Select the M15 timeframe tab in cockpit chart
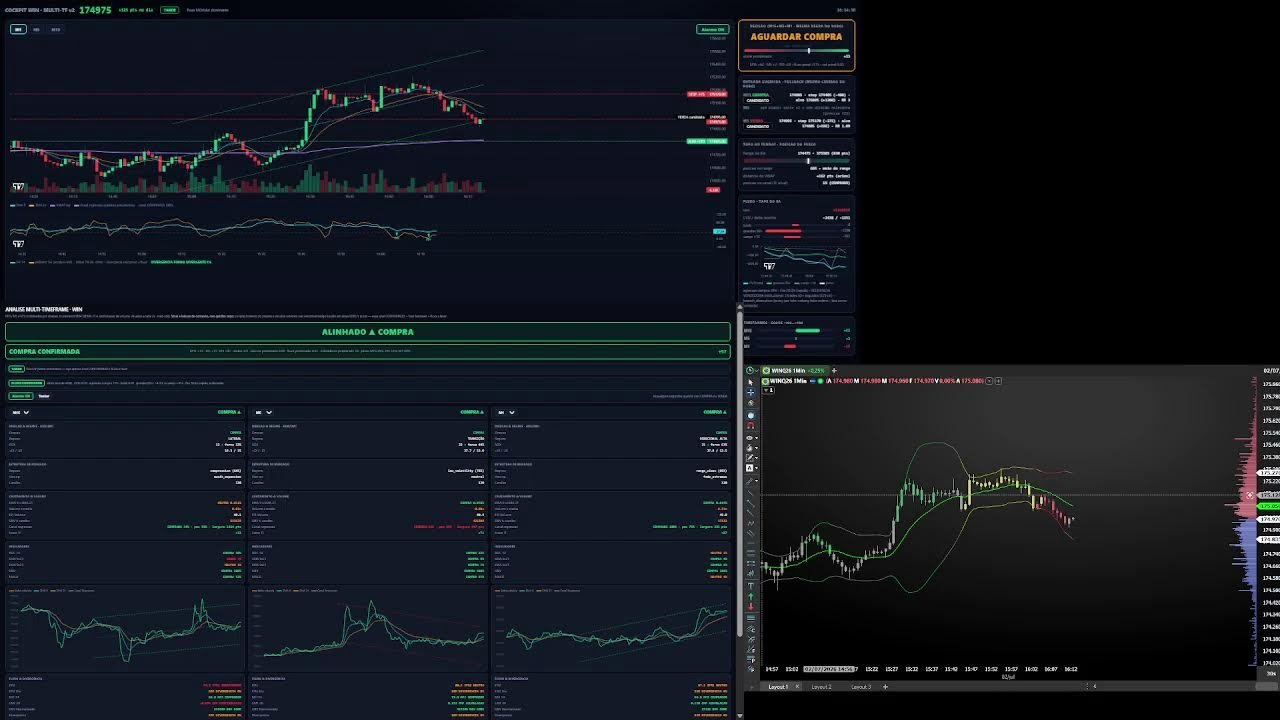 click(x=55, y=29)
